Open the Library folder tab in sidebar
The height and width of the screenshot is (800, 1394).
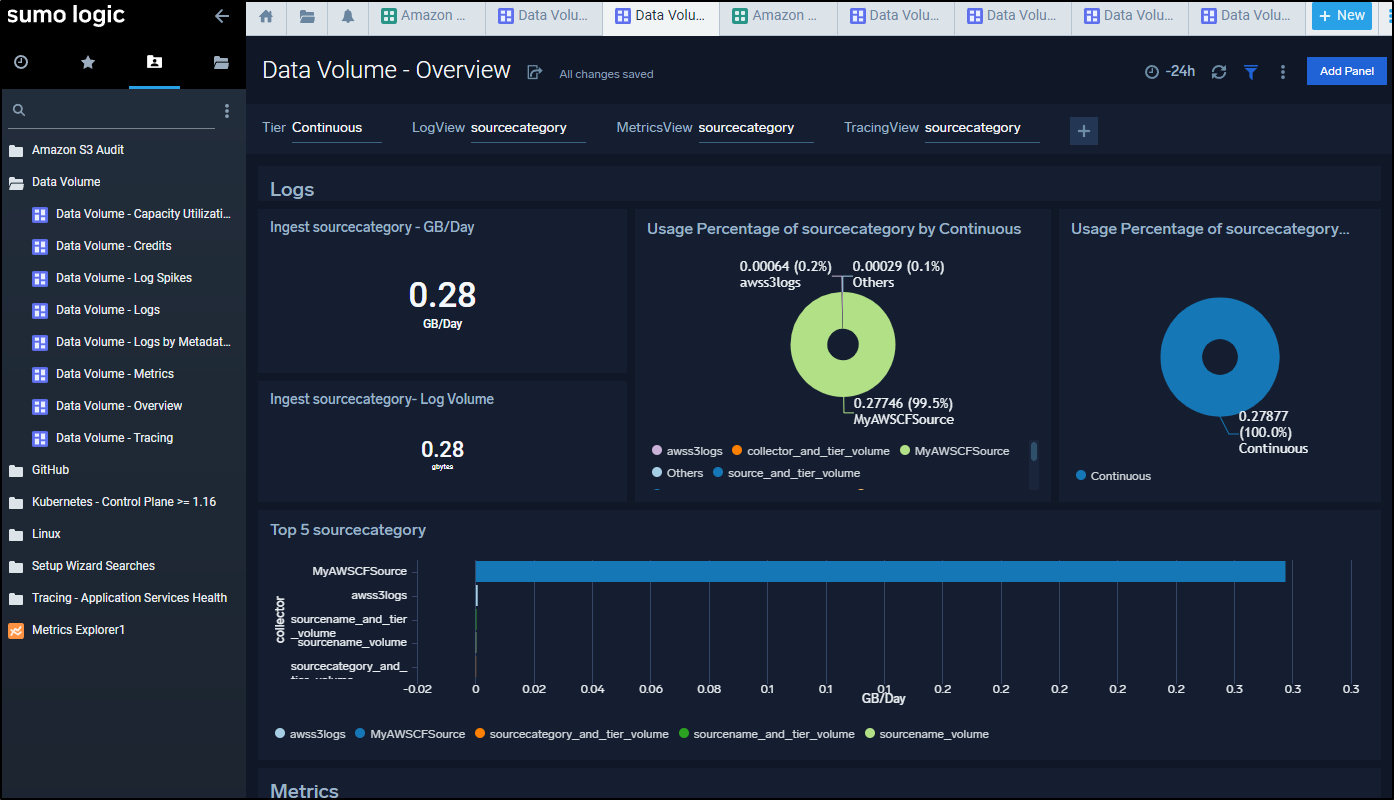pos(221,62)
